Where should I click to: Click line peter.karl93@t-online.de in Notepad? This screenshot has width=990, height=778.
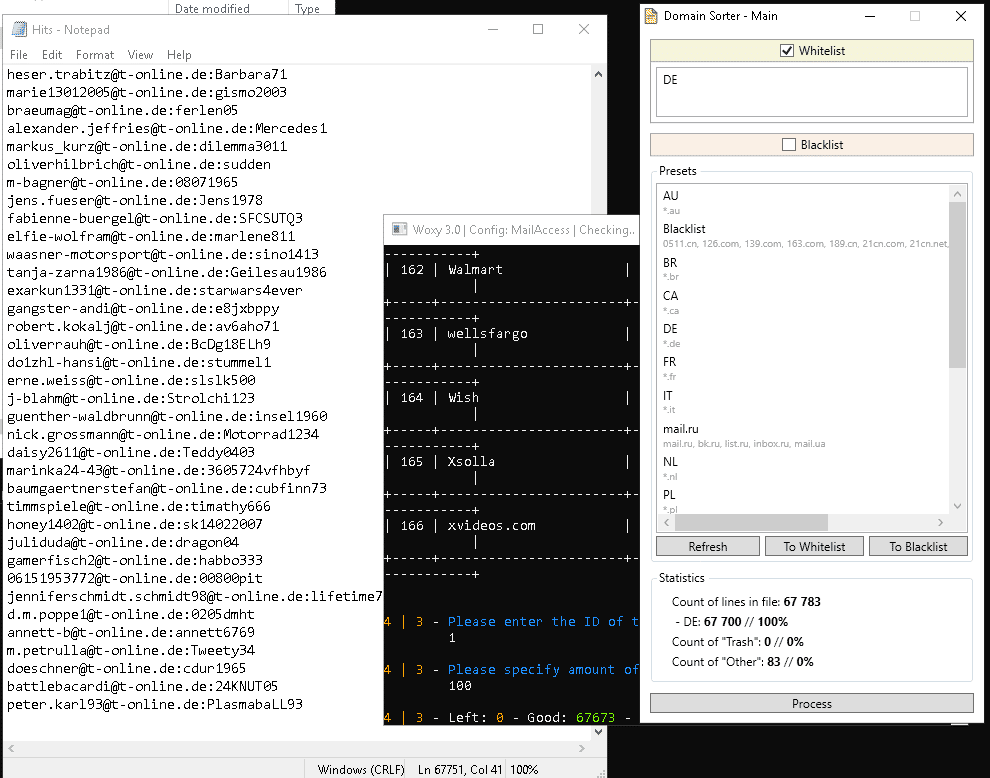pyautogui.click(x=155, y=704)
